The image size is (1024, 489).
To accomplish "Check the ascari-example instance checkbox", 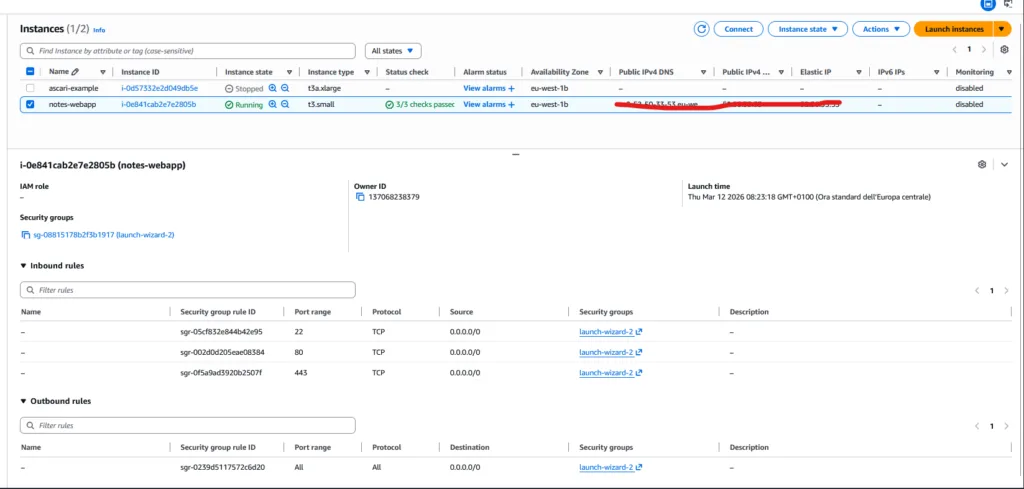I will point(30,88).
